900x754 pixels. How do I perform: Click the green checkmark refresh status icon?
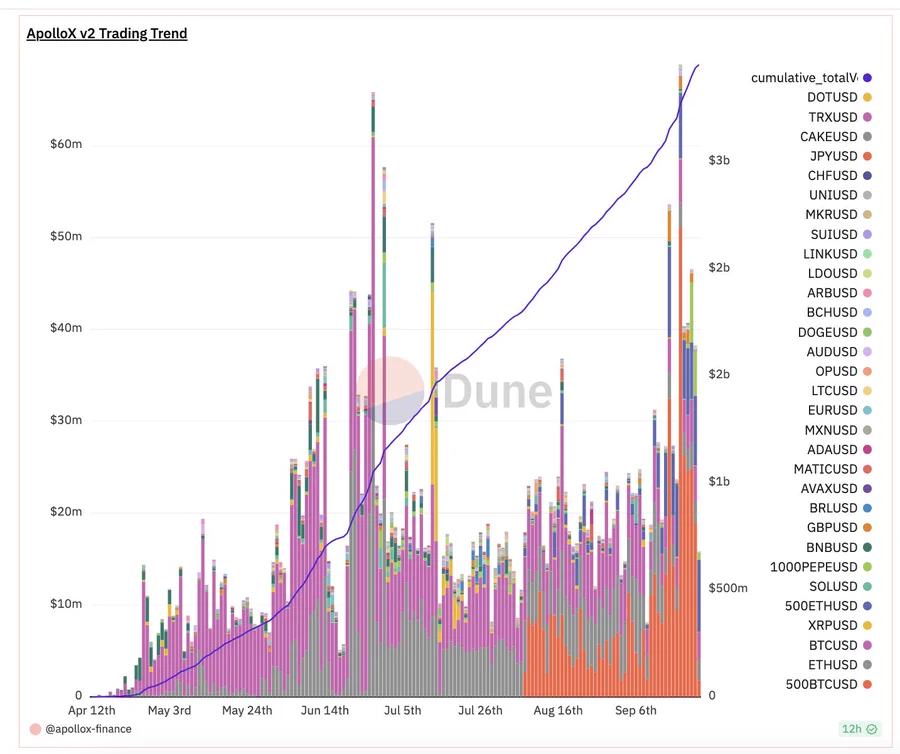pos(873,729)
